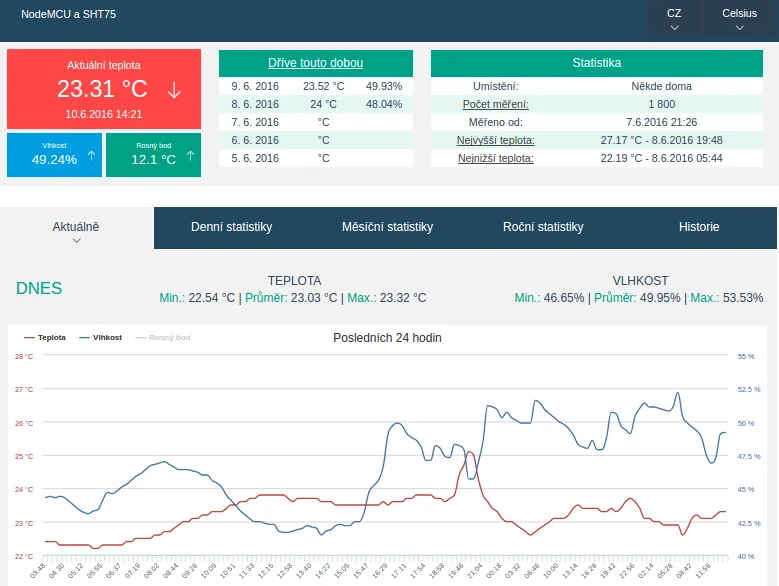779x586 pixels.
Task: Click the dew point up-arrow icon
Action: tap(190, 156)
